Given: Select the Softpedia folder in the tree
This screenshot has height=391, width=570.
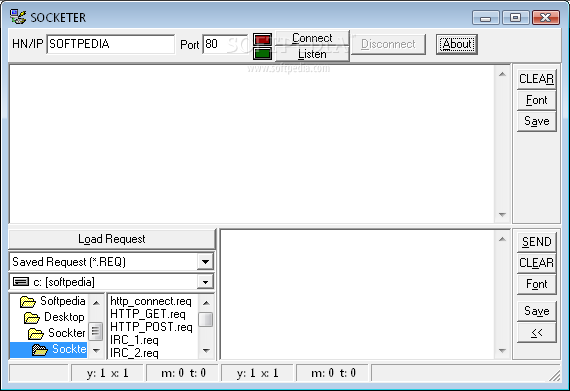Looking at the screenshot, I should (63, 301).
